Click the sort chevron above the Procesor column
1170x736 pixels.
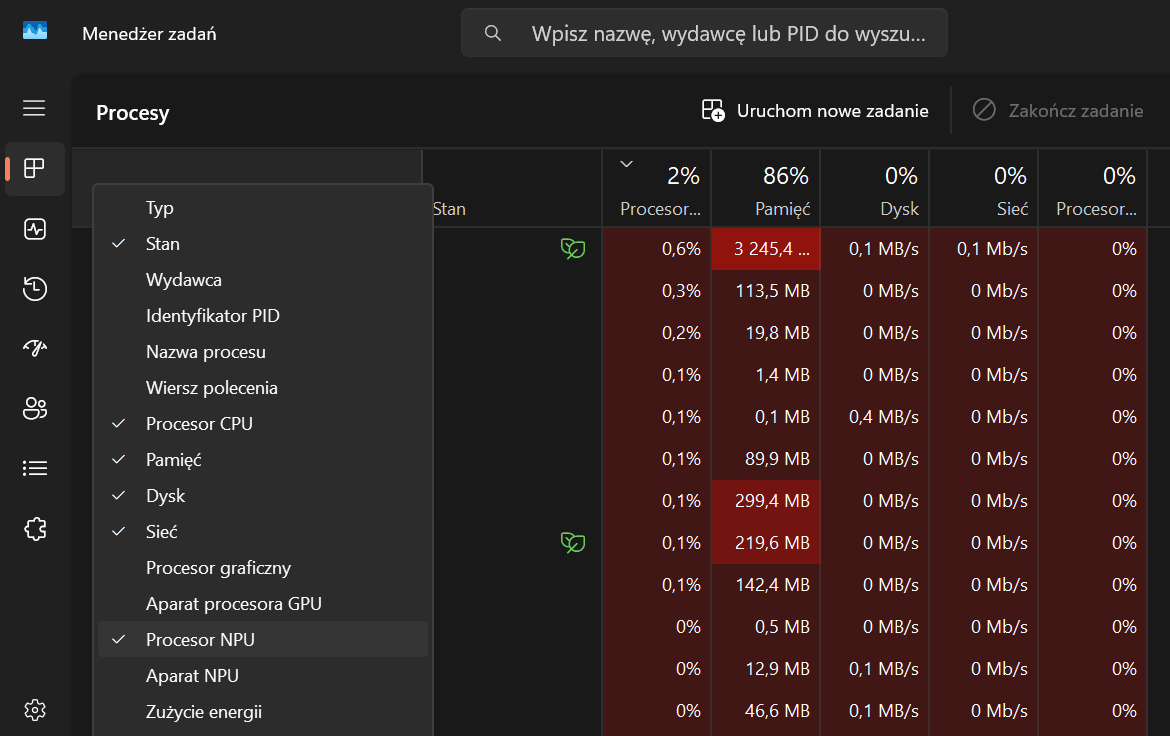pos(627,163)
